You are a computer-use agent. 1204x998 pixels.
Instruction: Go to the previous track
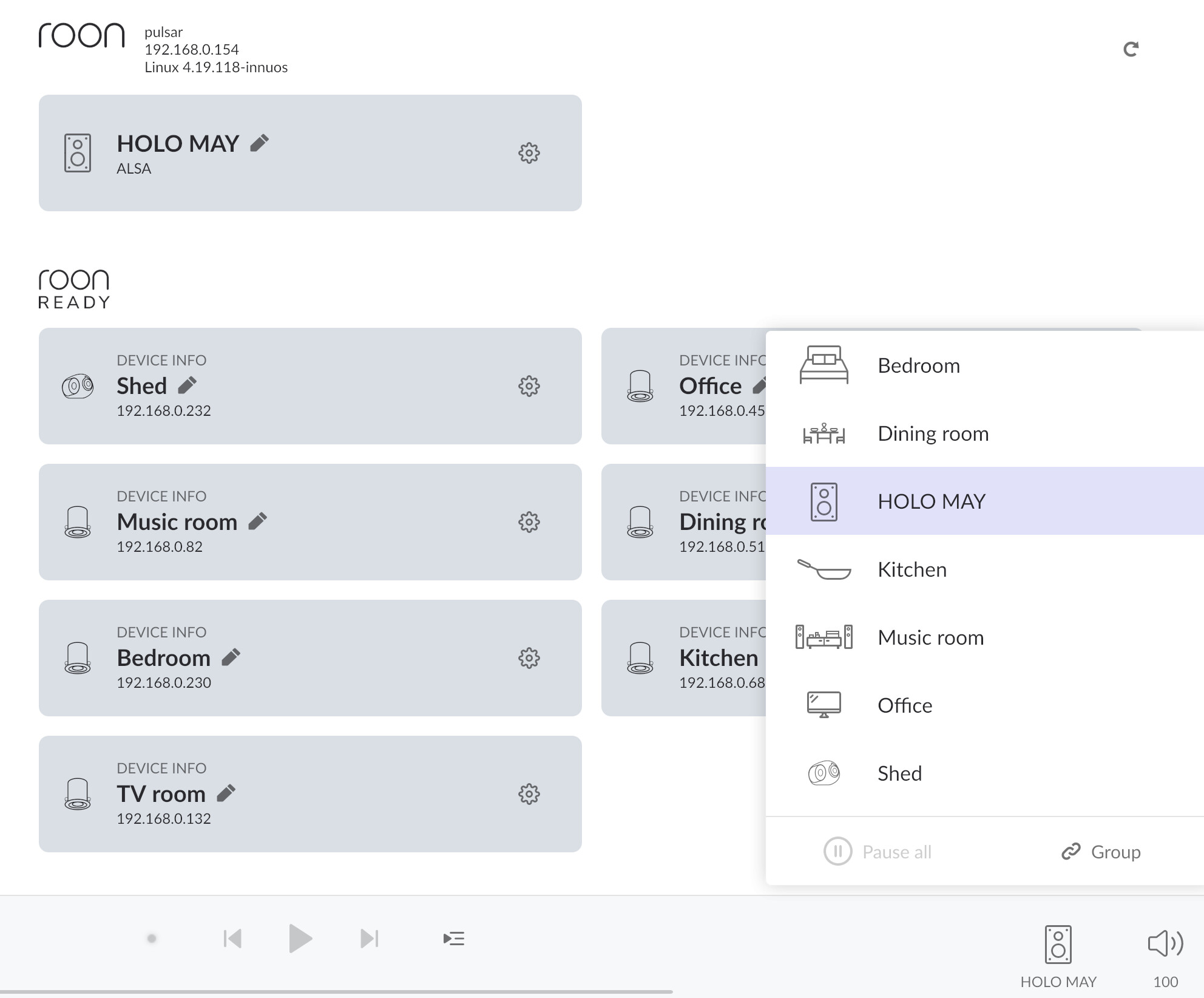coord(232,939)
